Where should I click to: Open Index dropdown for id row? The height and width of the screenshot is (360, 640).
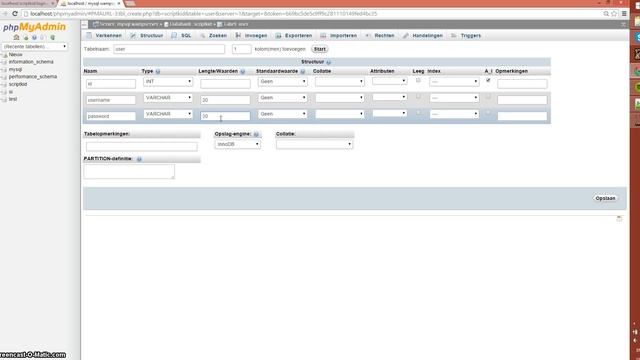pos(454,82)
